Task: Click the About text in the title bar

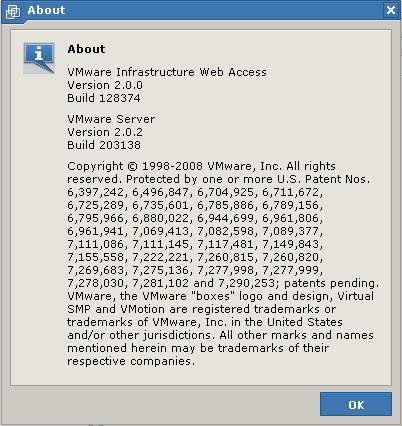Action: pos(46,10)
